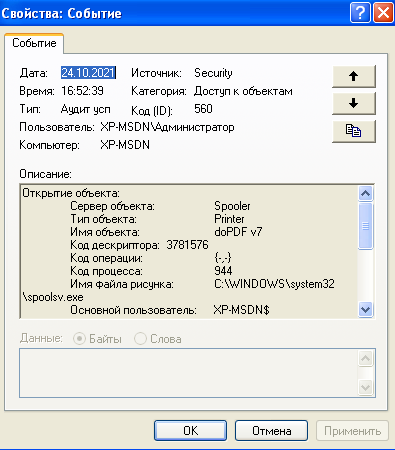Click the C:\WINDOWS\system32 path text
Viewport: 395px width, 450px height.
(274, 284)
